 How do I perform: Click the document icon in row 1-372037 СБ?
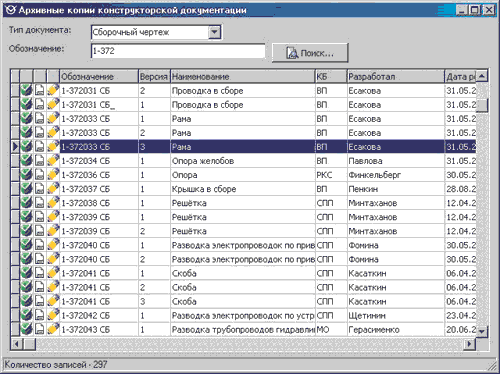click(x=40, y=189)
